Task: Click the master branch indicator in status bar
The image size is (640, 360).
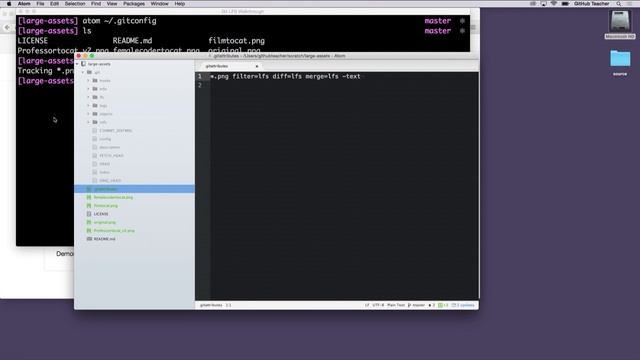Action: point(416,305)
